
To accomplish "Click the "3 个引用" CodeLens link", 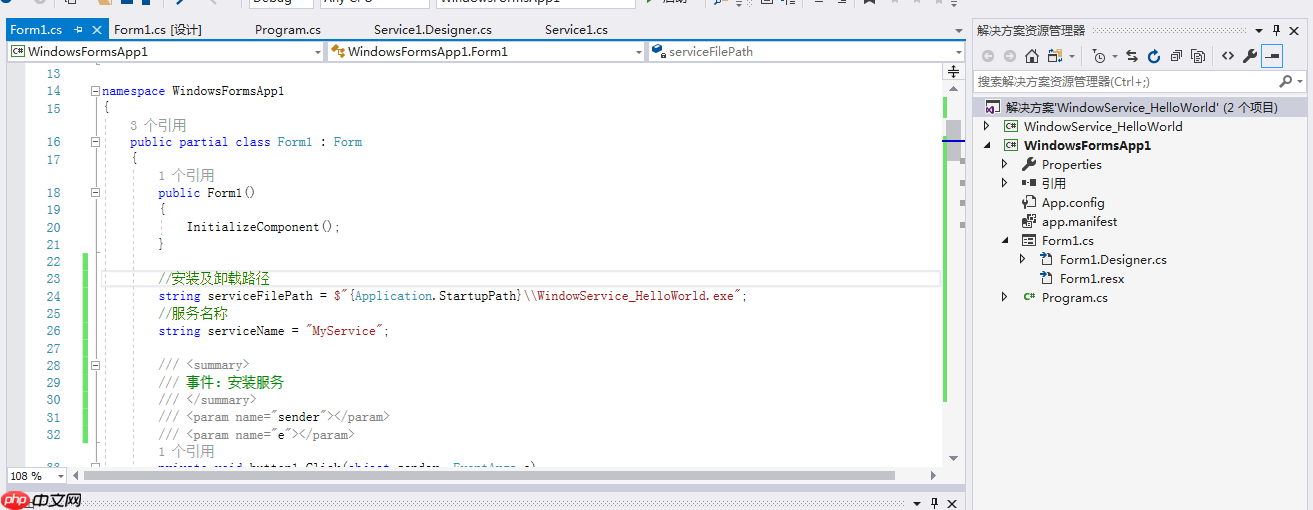I will 158,125.
